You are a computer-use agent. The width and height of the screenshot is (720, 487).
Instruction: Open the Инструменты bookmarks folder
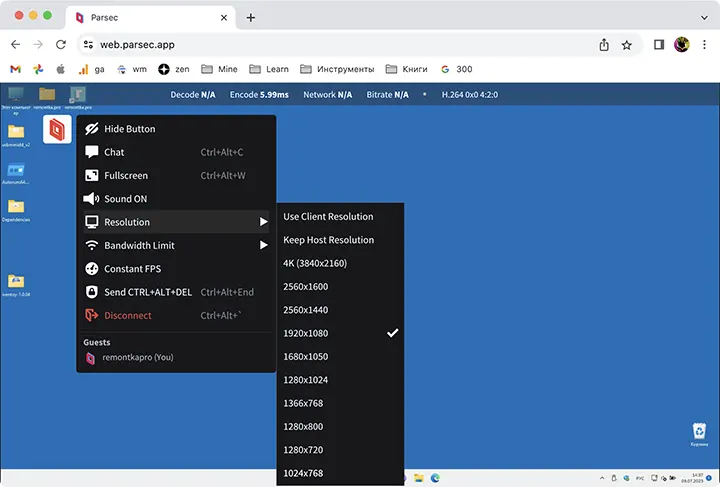[x=337, y=69]
